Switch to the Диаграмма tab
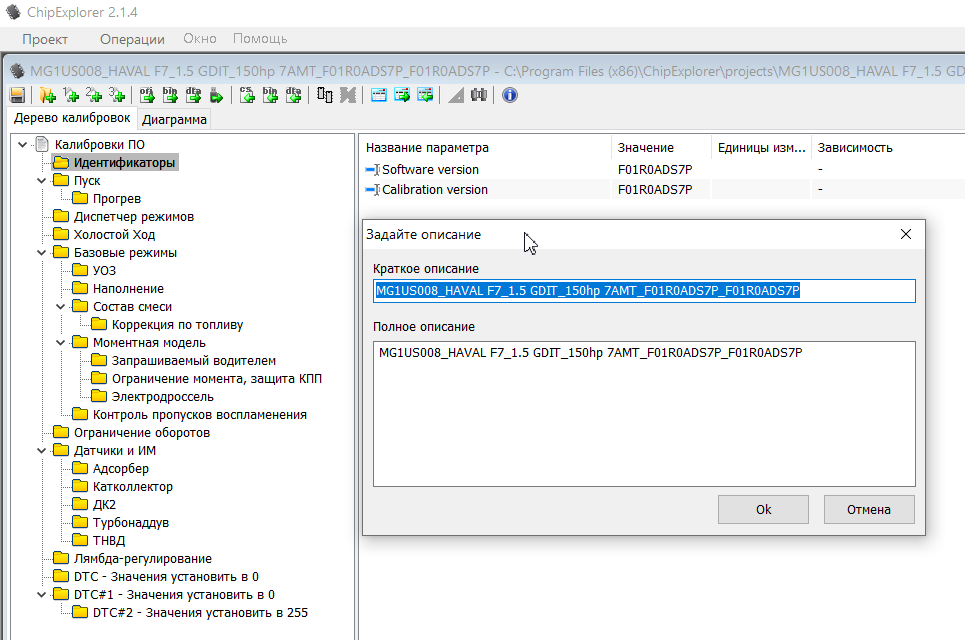 point(174,120)
